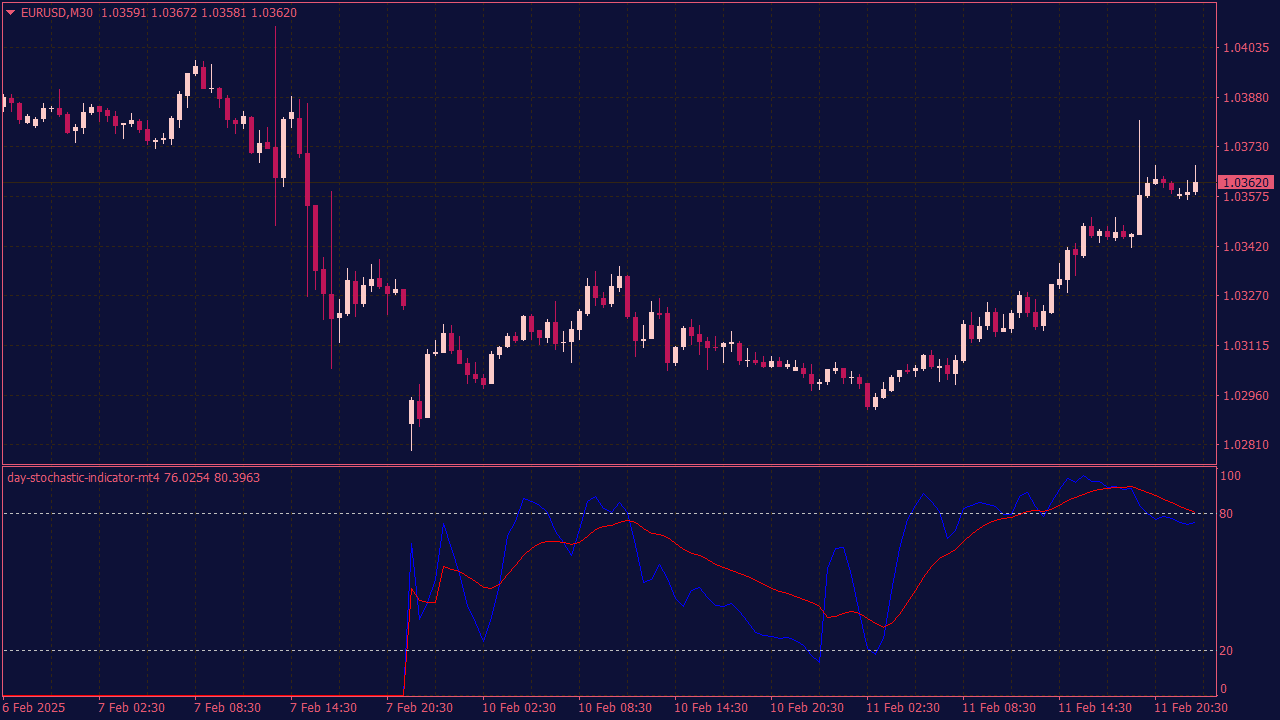Viewport: 1280px width, 720px height.
Task: Click the current price label 1.03620
Action: pos(1245,183)
